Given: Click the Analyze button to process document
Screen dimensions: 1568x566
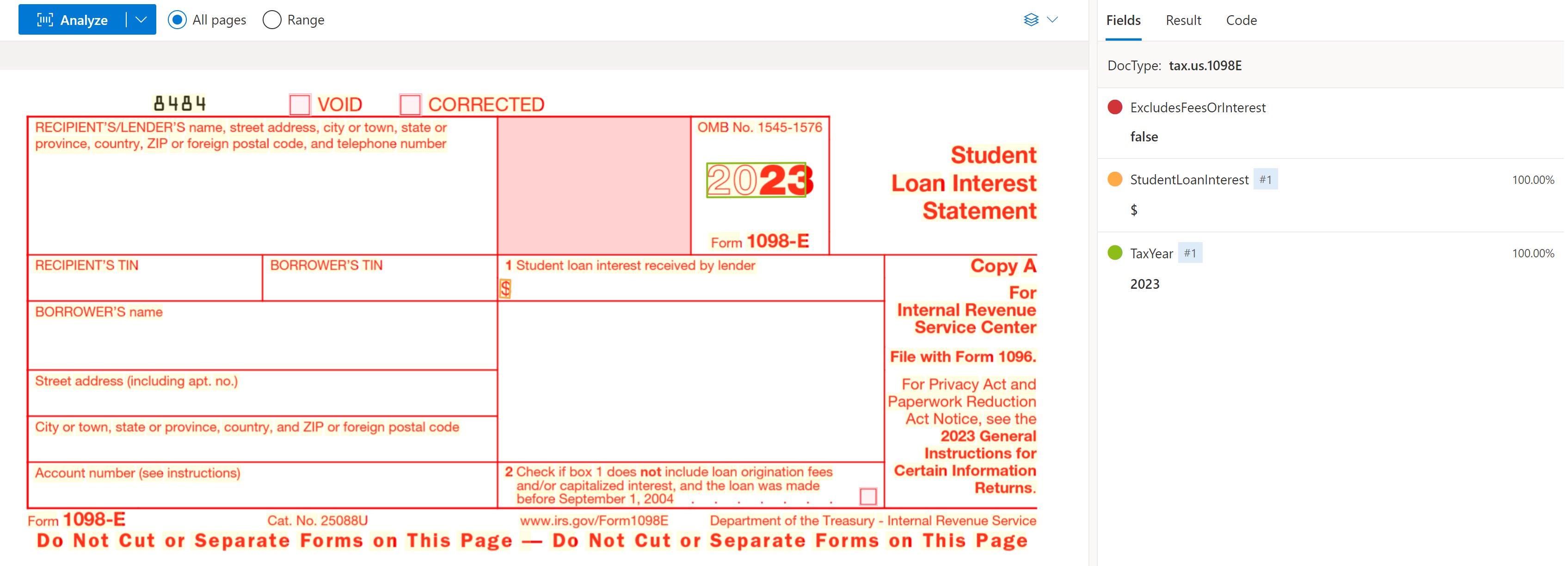Looking at the screenshot, I should (75, 18).
